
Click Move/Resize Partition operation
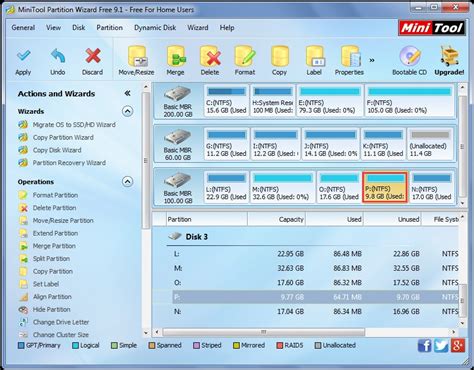click(x=56, y=220)
